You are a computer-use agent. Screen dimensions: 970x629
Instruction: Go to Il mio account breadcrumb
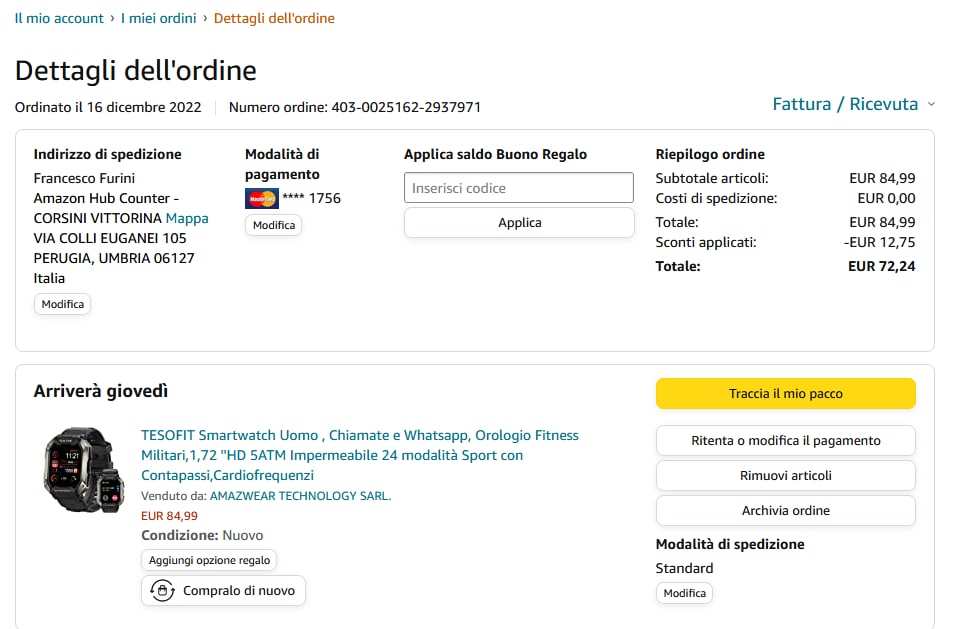click(x=59, y=18)
